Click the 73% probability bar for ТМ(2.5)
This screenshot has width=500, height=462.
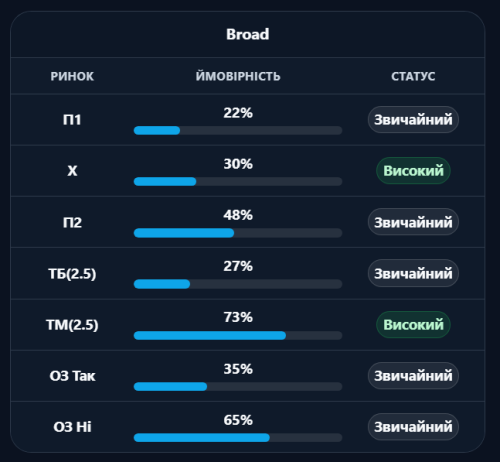click(x=238, y=335)
